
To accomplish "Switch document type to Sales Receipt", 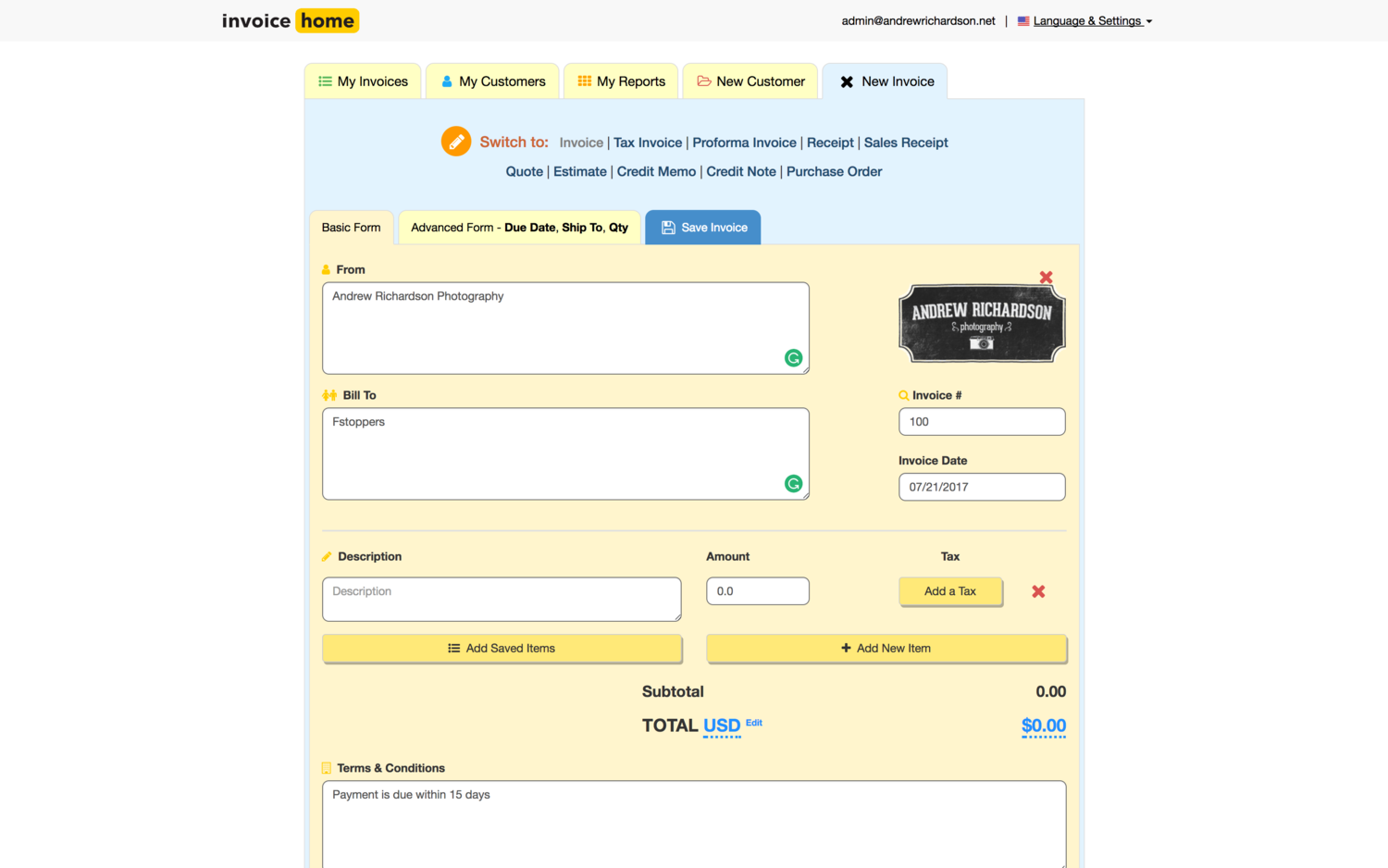I will (906, 143).
